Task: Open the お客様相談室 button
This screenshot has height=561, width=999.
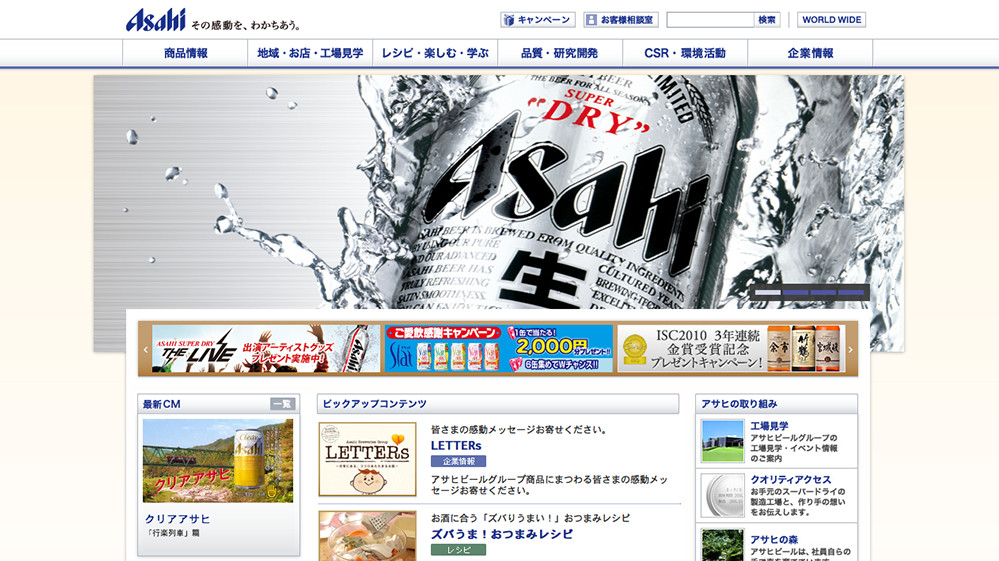Action: pos(621,20)
